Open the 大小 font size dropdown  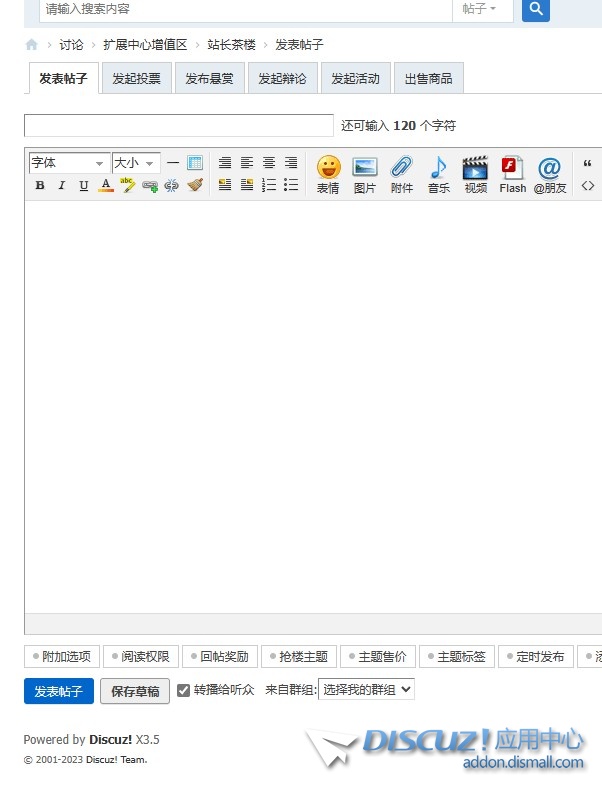[x=135, y=163]
